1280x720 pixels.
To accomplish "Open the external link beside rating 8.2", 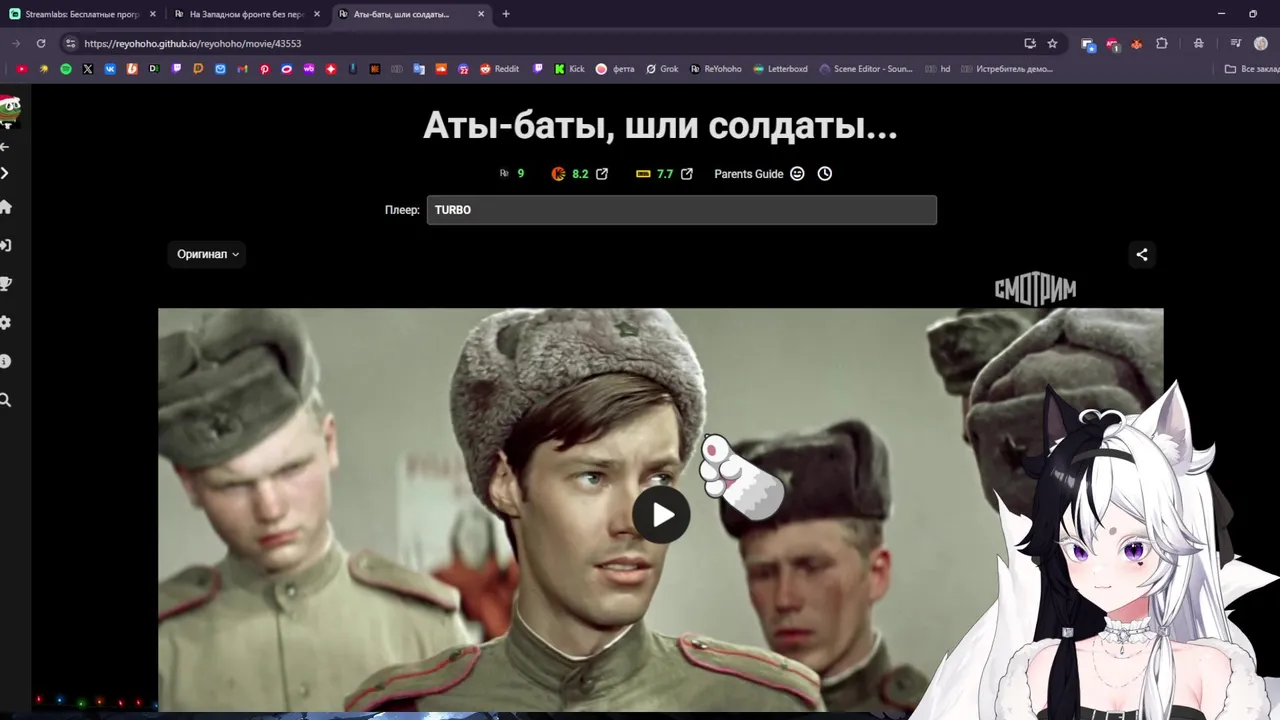I will pyautogui.click(x=602, y=174).
